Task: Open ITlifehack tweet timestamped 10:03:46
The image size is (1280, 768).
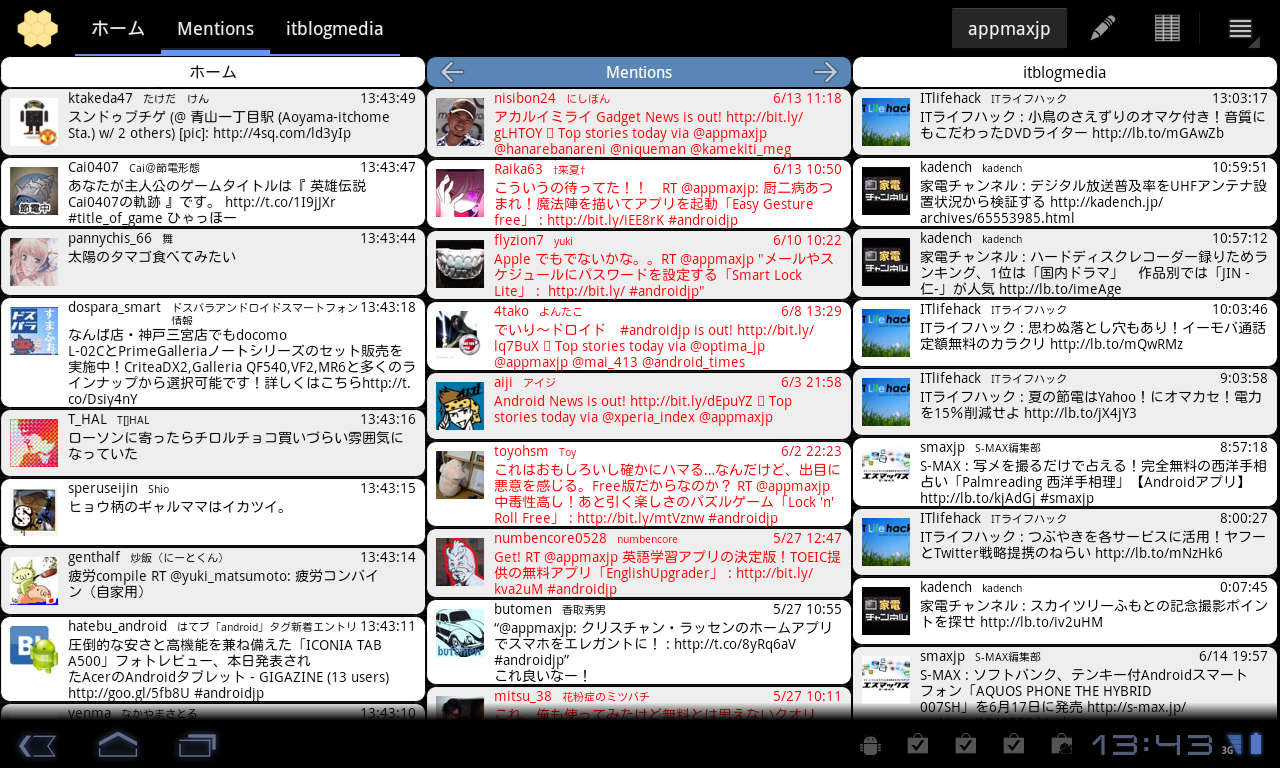Action: tap(1065, 333)
